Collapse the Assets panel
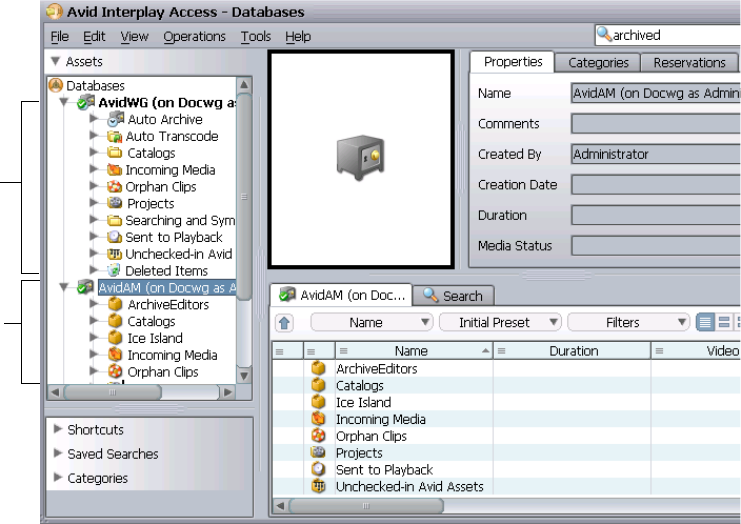741x524 pixels. (x=55, y=61)
